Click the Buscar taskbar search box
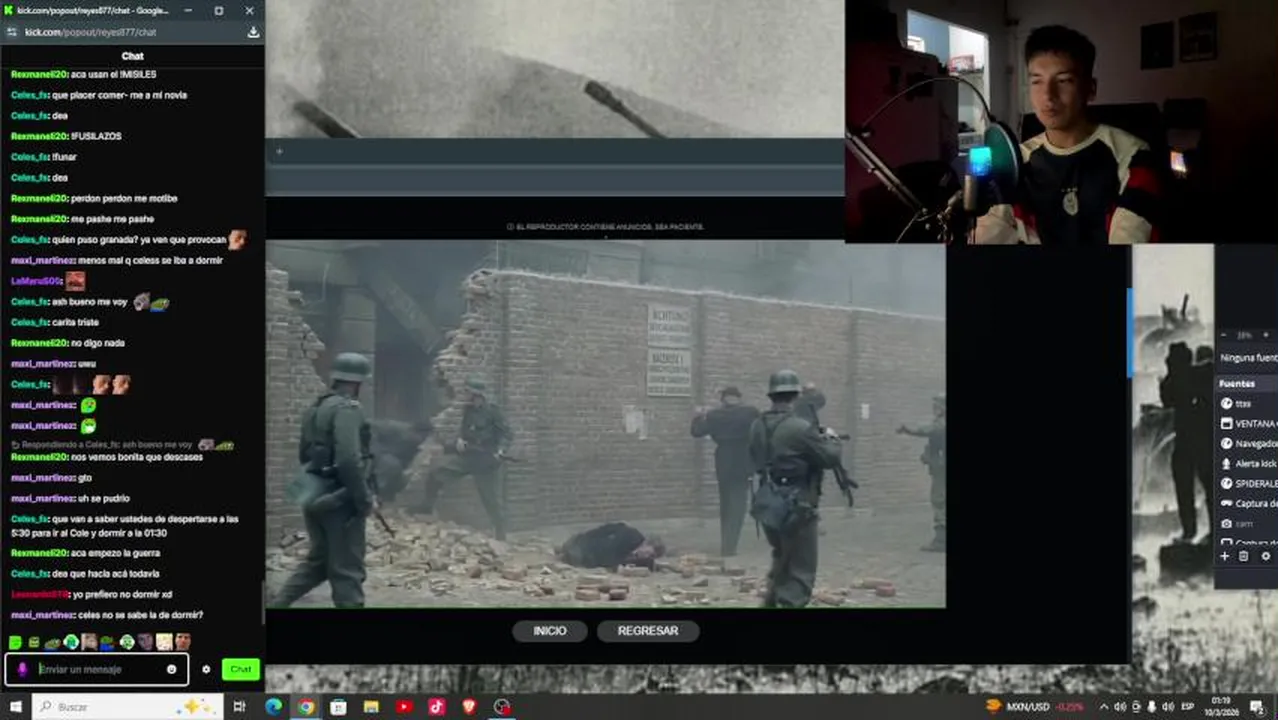The width and height of the screenshot is (1278, 720). [x=128, y=707]
